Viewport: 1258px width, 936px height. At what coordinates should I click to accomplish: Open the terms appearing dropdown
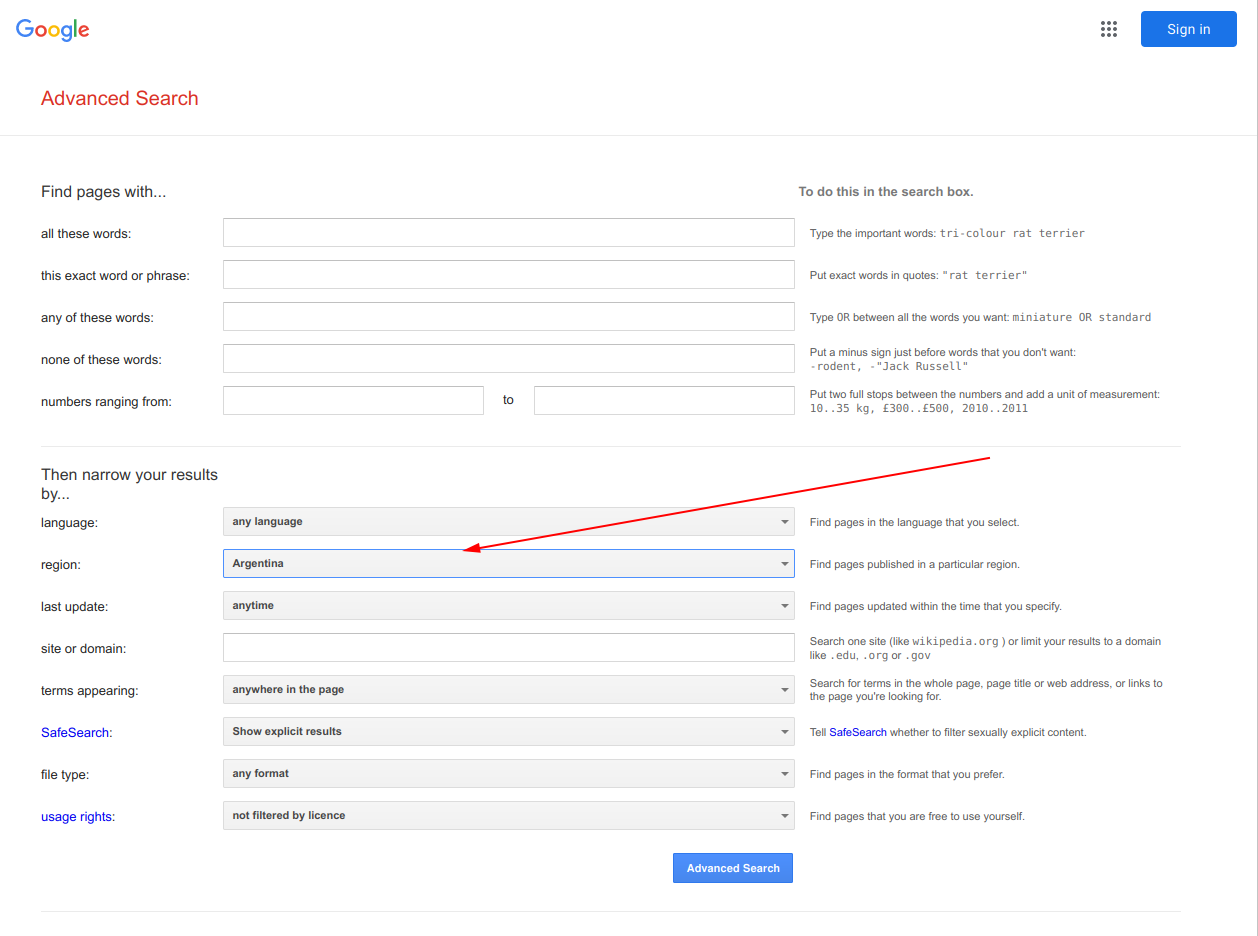(509, 690)
